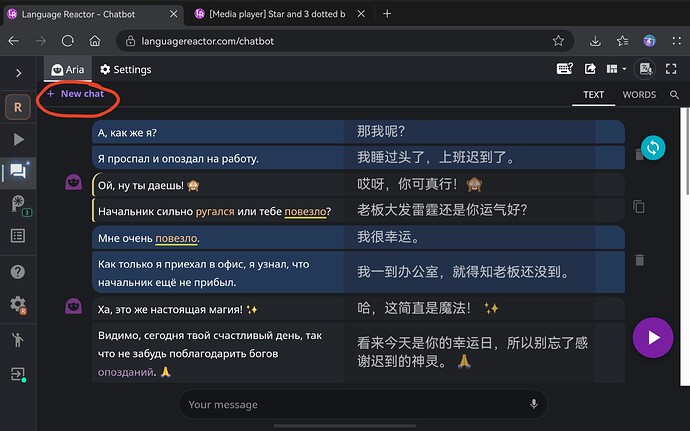690x431 pixels.
Task: Open the browser more menu
Action: 677,41
